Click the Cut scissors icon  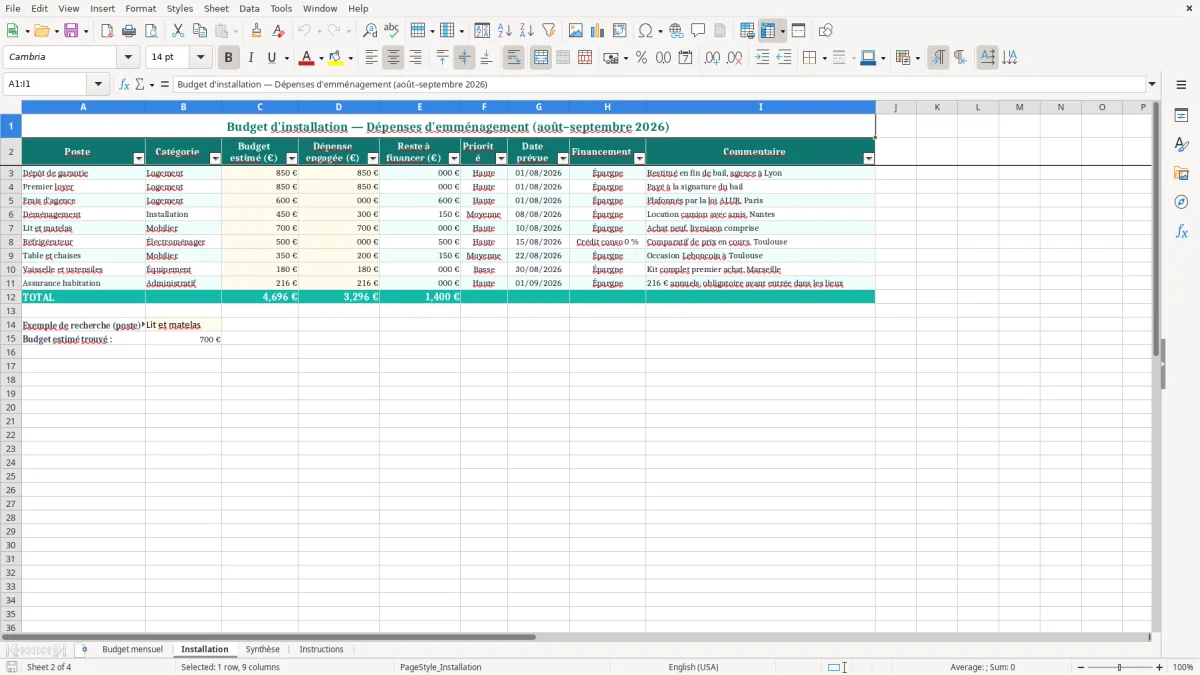pos(177,31)
